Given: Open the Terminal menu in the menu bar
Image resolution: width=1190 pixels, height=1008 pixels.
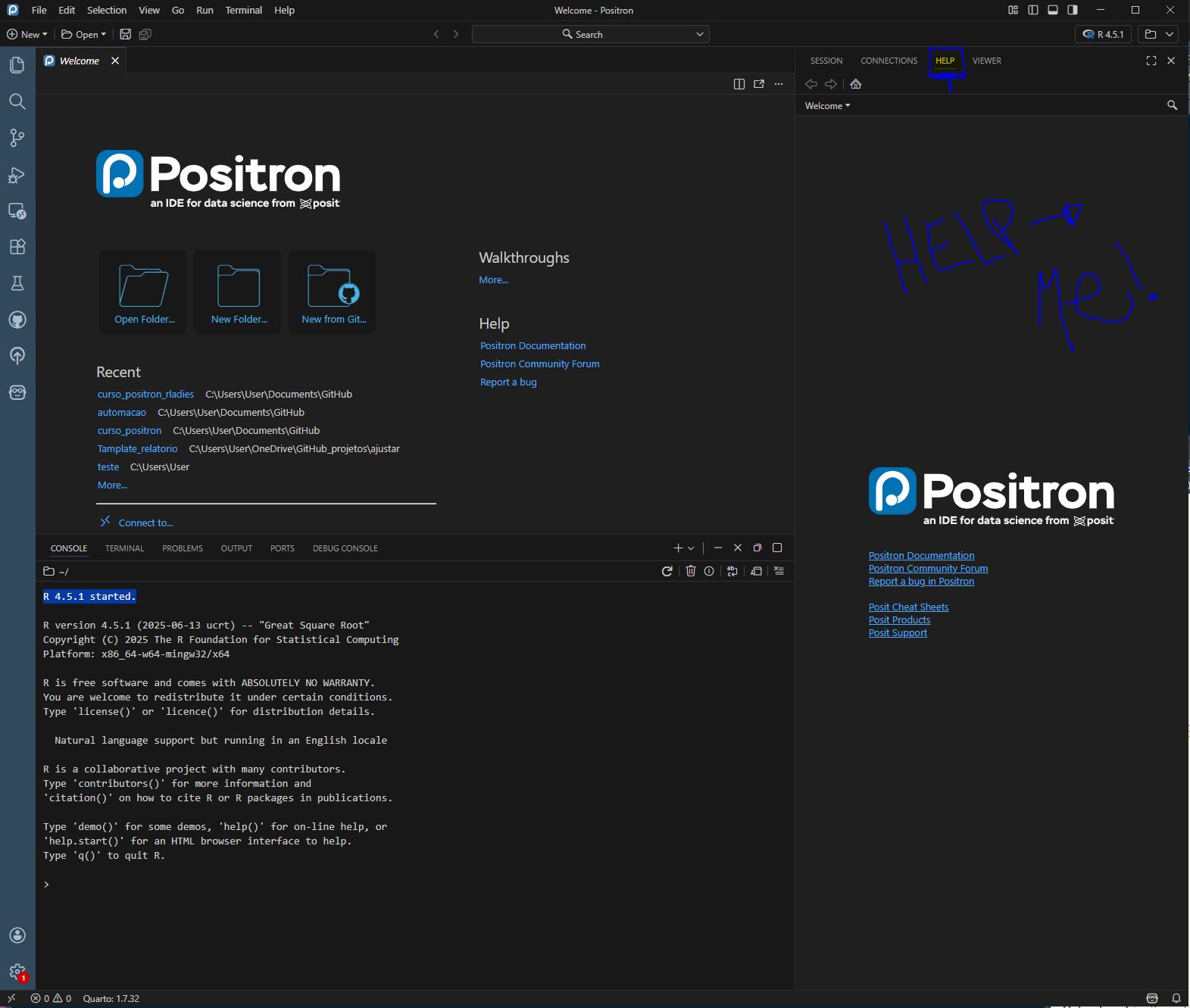Looking at the screenshot, I should pos(243,10).
